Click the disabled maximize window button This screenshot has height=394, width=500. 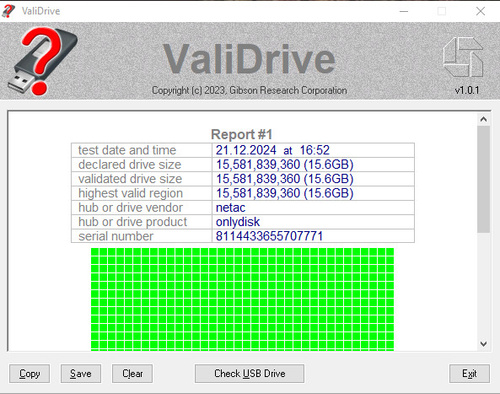coord(442,11)
